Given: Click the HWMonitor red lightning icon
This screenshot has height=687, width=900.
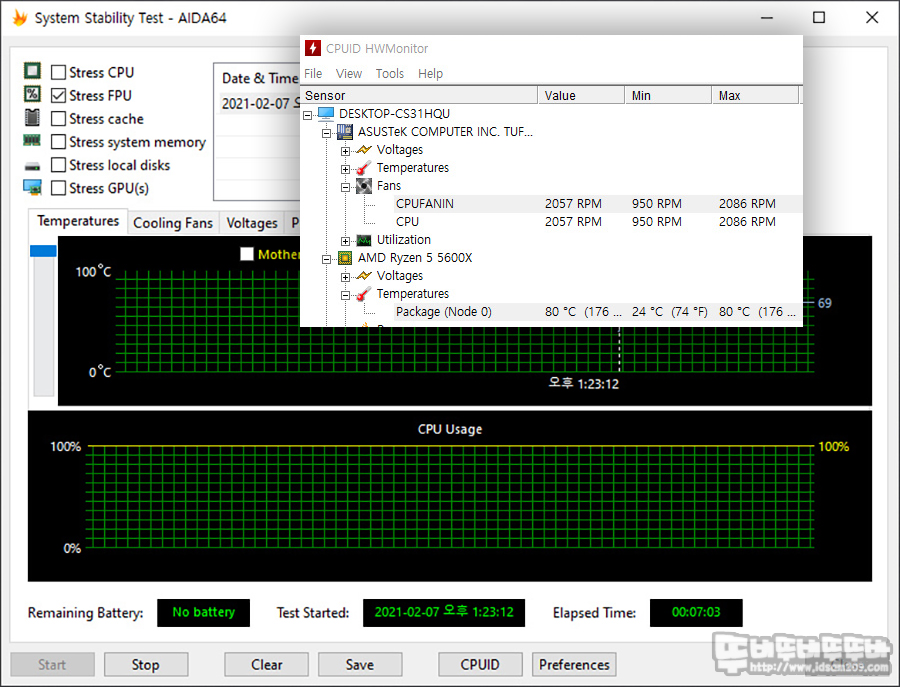Looking at the screenshot, I should click(x=313, y=48).
